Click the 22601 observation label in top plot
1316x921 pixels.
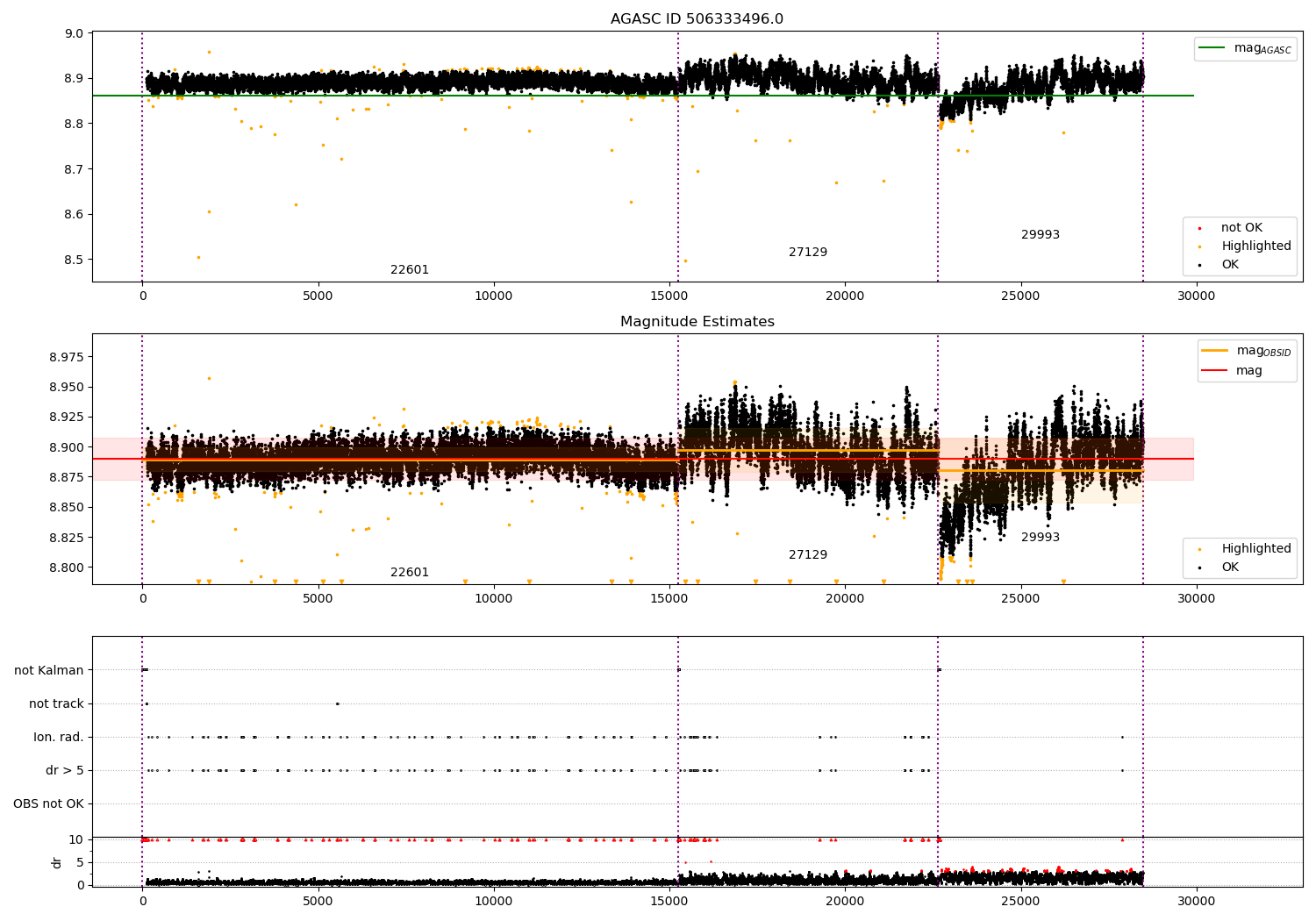coord(410,270)
